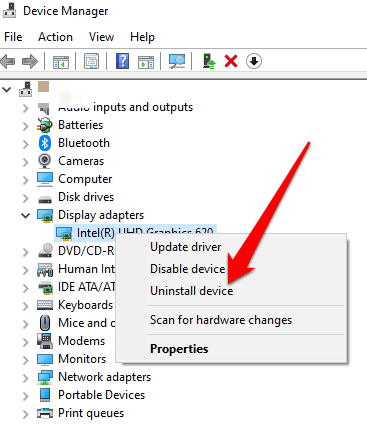This screenshot has width=367, height=430.
Task: Click the IDE ATA/ATAPI controllers icon
Action: (x=45, y=288)
